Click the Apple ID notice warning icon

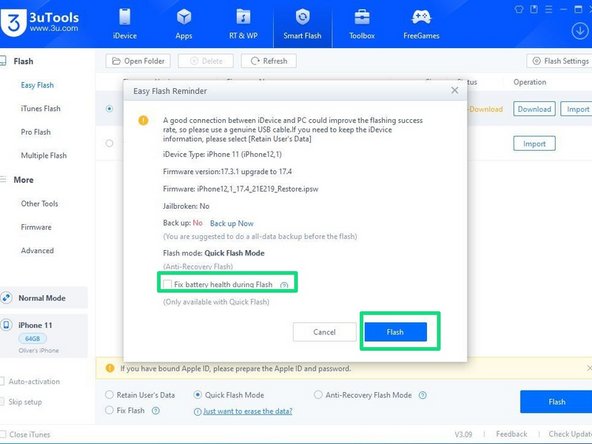[x=110, y=368]
